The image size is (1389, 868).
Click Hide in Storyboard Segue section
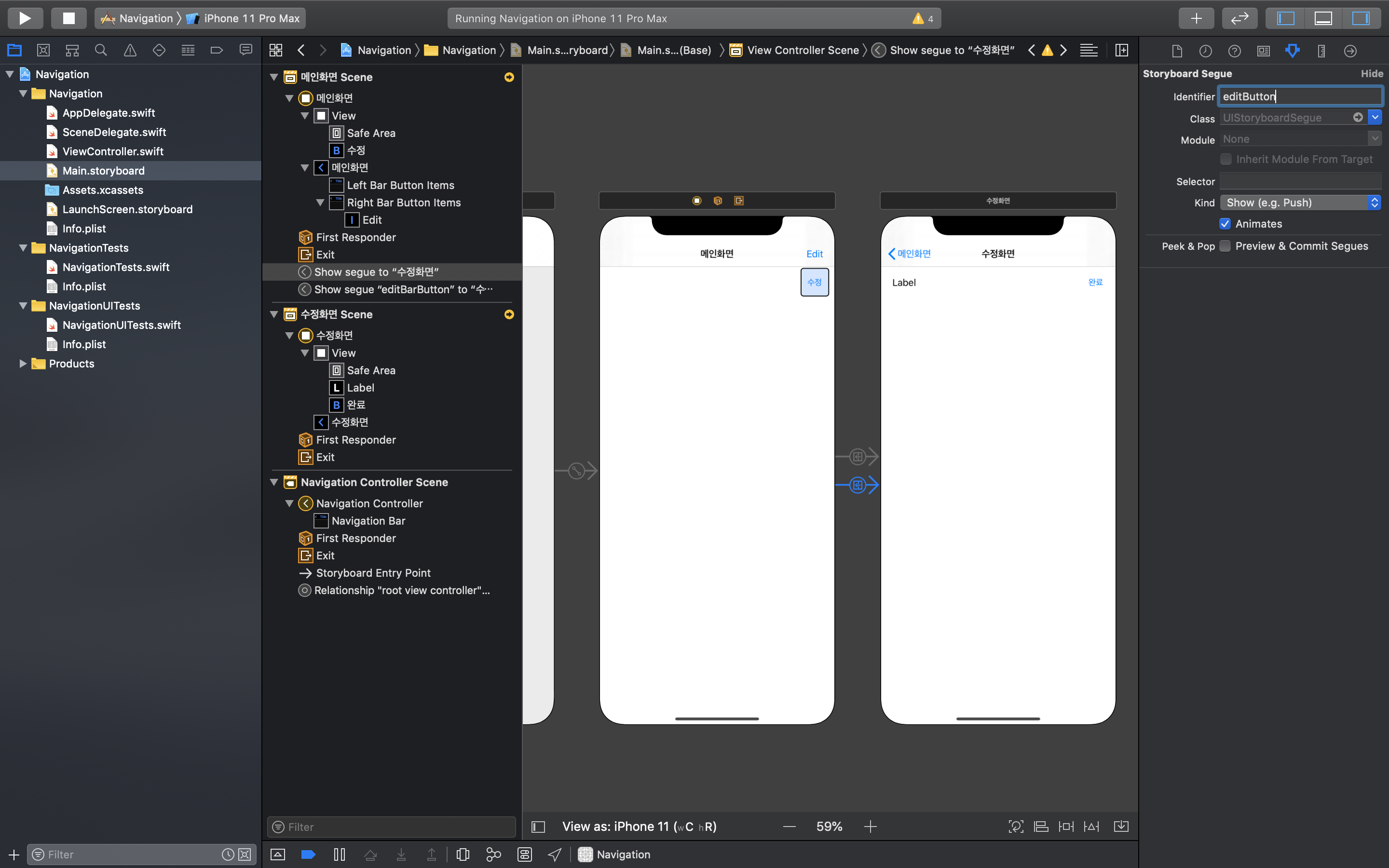click(x=1371, y=73)
